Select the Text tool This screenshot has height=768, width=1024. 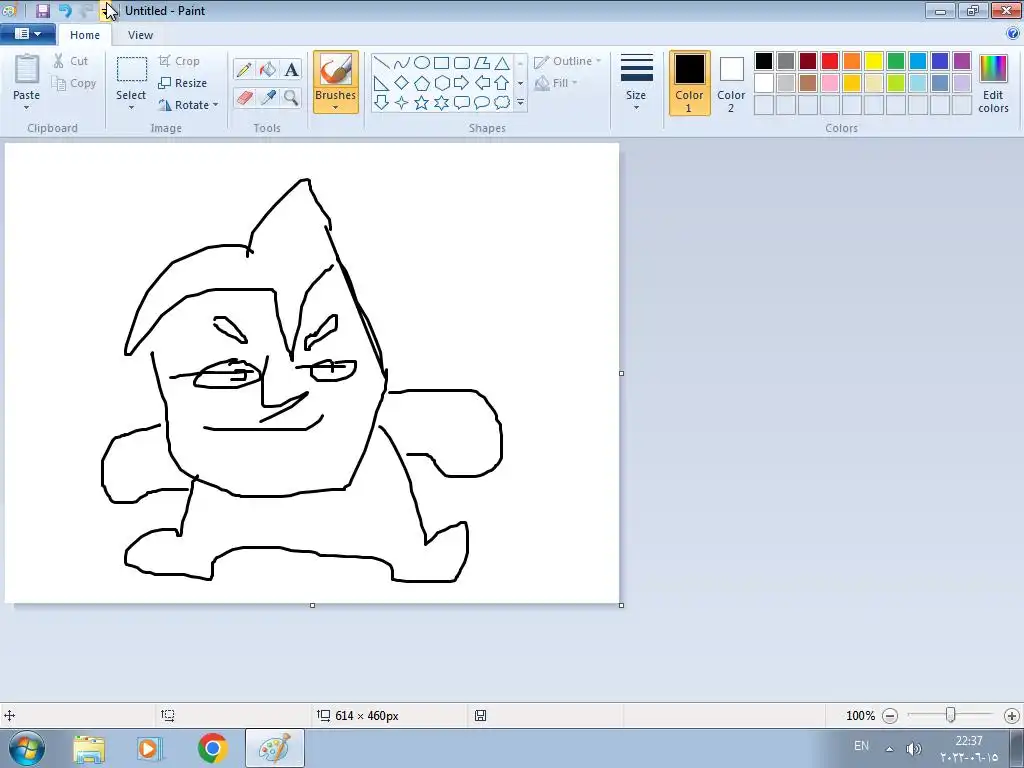[291, 69]
